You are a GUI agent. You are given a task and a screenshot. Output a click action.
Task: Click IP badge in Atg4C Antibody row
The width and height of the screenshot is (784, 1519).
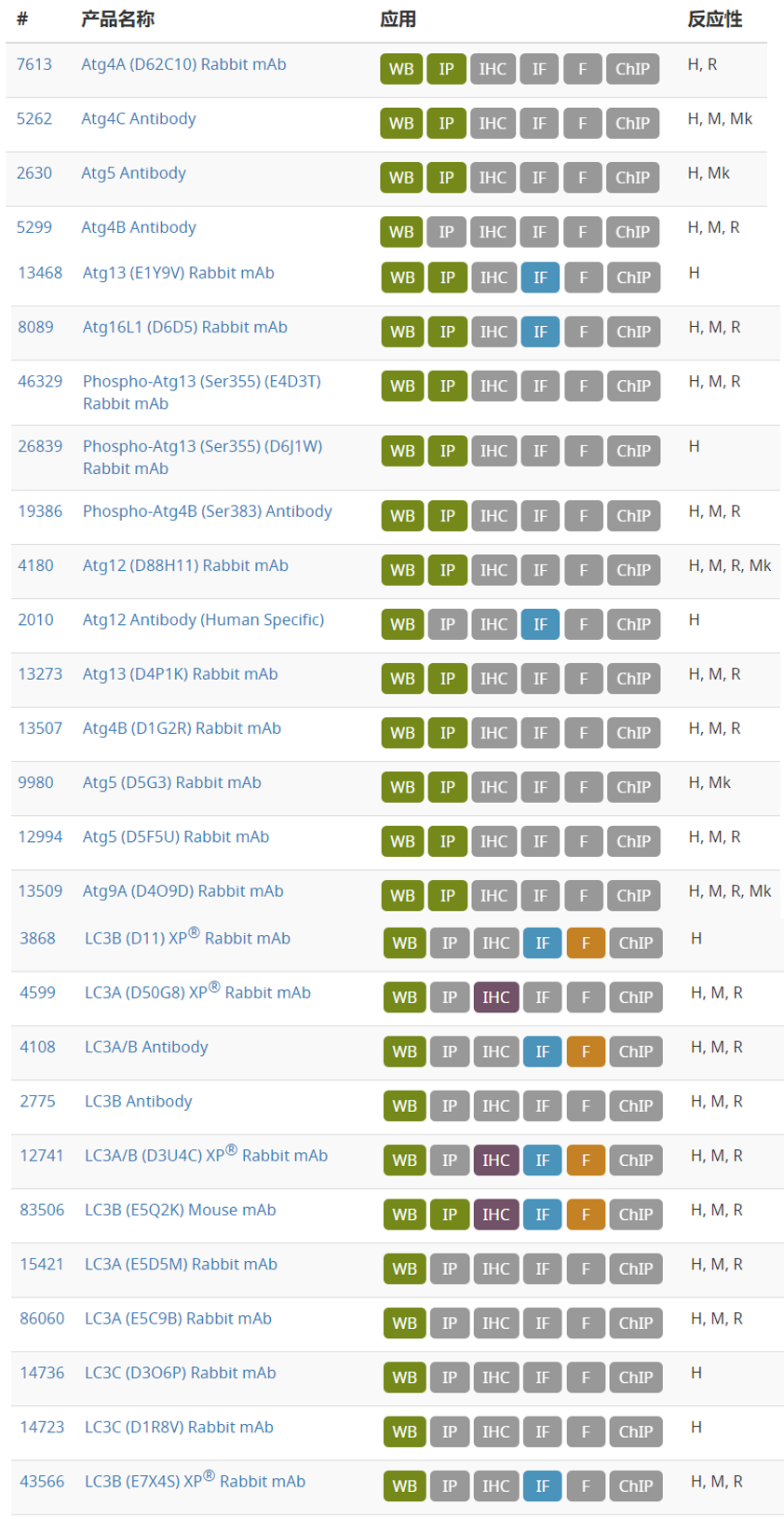[x=446, y=123]
